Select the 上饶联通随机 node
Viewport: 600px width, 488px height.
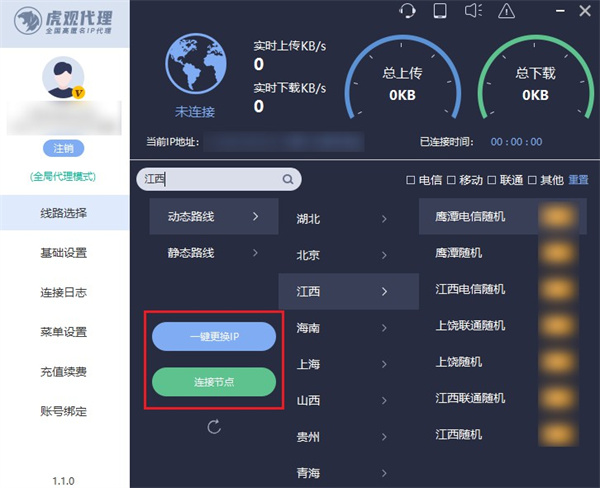(x=503, y=325)
